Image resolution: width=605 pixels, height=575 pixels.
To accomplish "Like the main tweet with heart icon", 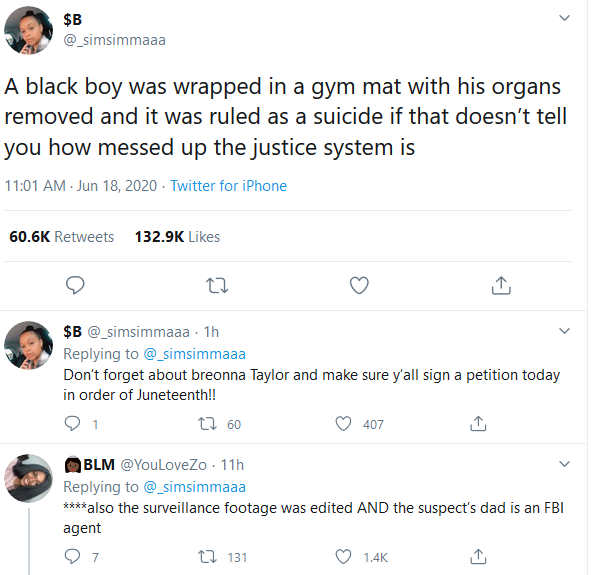I will [359, 285].
